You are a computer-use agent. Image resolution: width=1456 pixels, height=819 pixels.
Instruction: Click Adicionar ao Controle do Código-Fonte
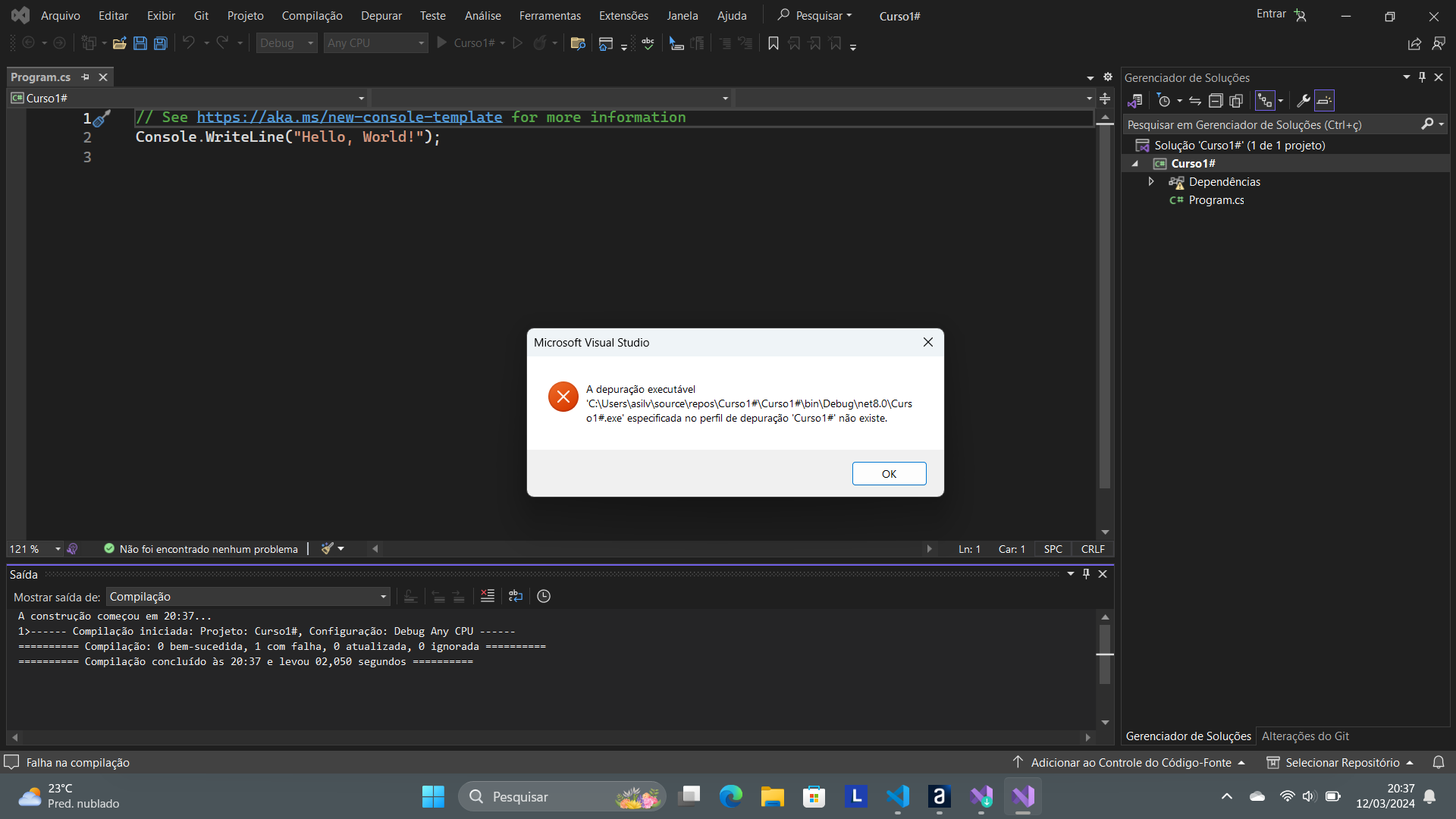click(x=1129, y=763)
